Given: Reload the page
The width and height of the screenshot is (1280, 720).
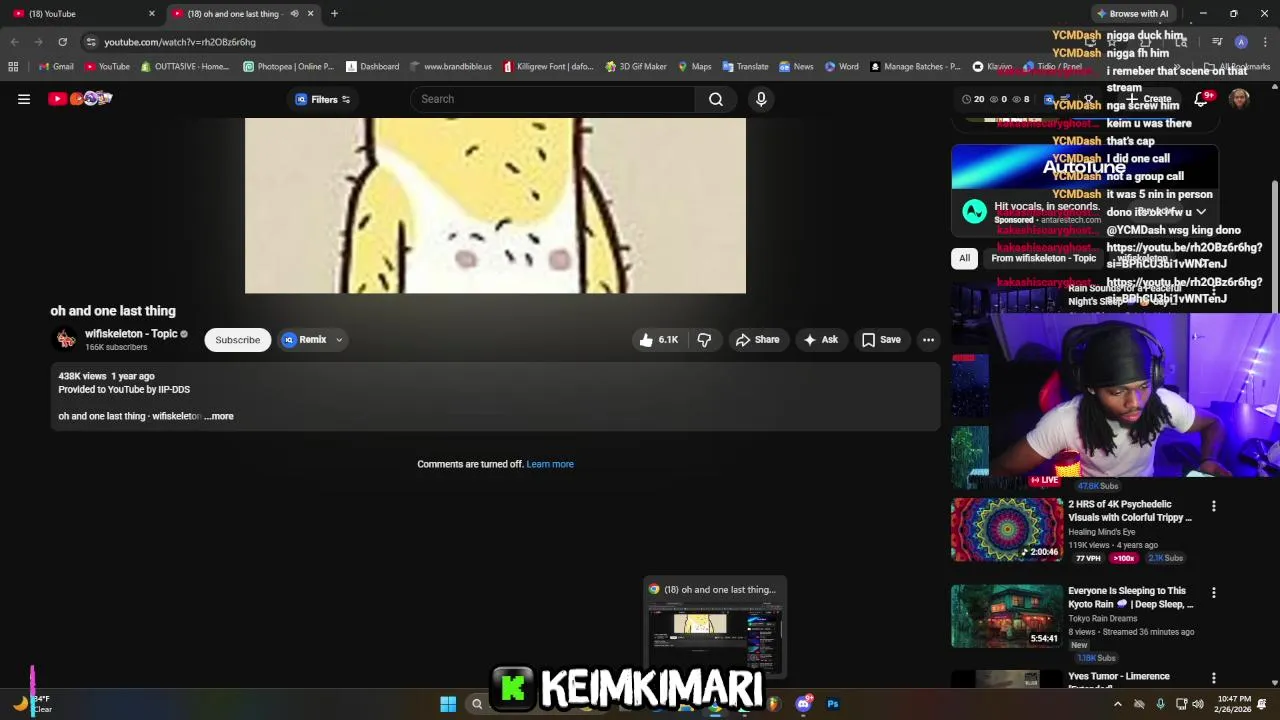Looking at the screenshot, I should (x=62, y=42).
